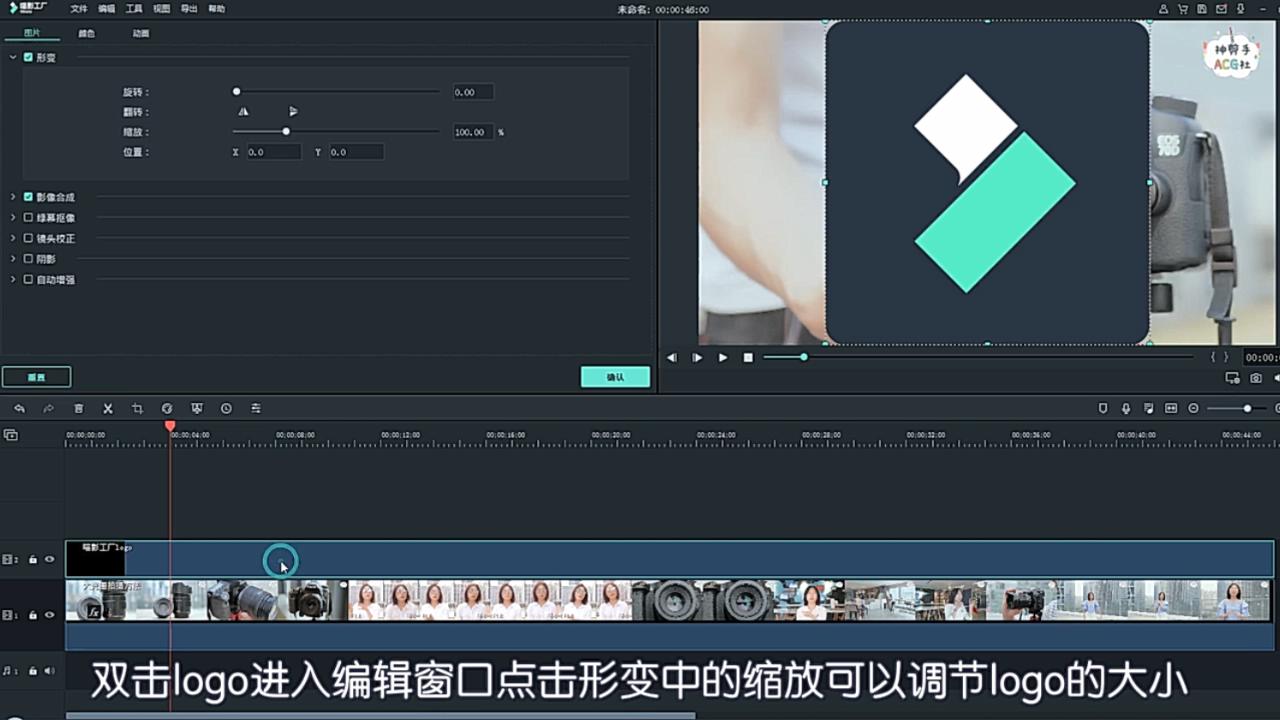The width and height of the screenshot is (1280, 720).
Task: Toggle the eye visibility on logo track
Action: [49, 559]
